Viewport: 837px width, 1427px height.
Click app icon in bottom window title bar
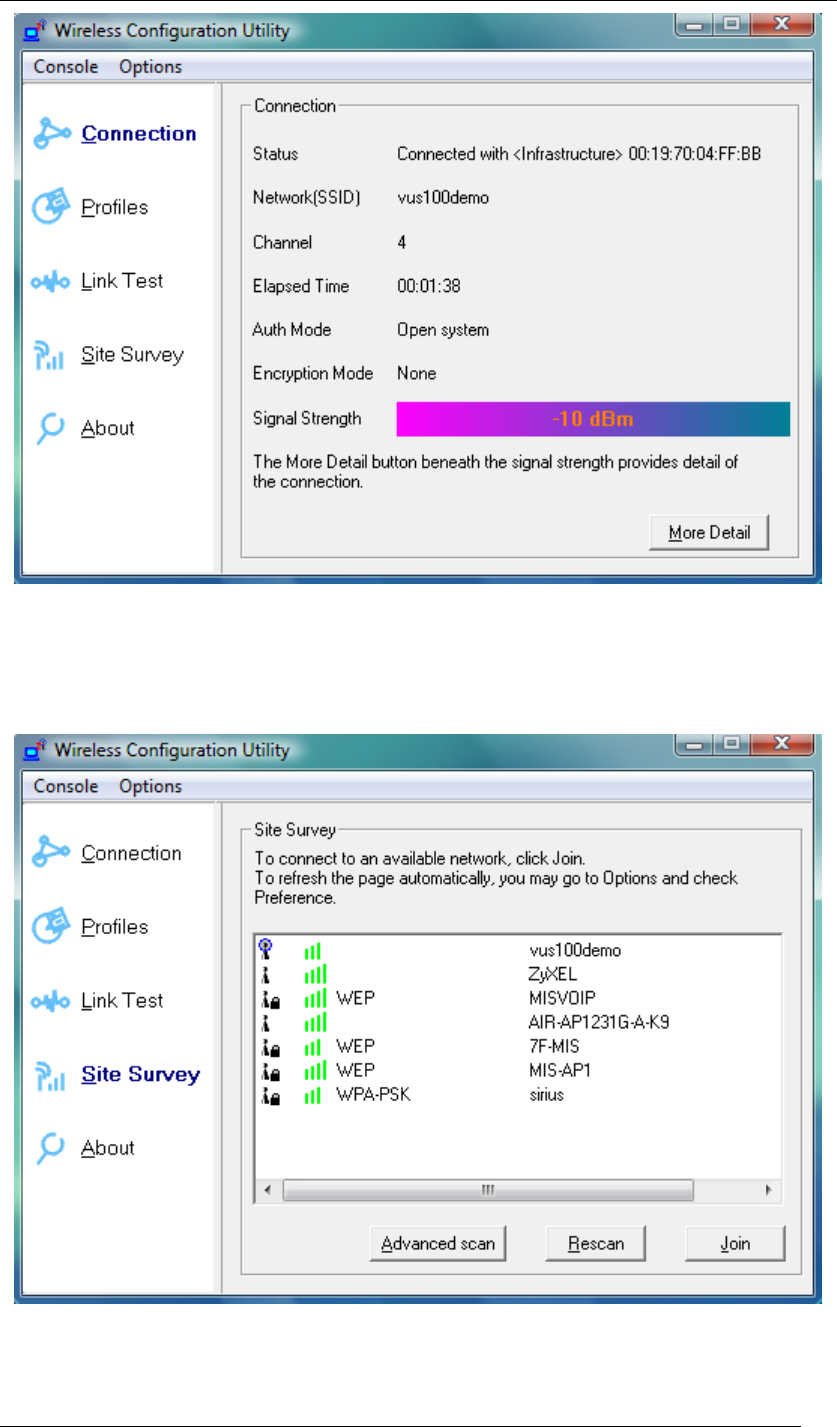(36, 751)
